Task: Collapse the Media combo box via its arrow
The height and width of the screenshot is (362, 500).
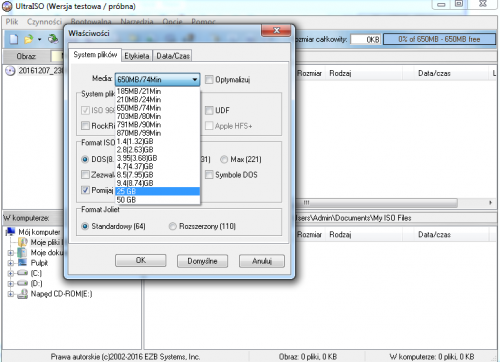Action: click(x=195, y=80)
